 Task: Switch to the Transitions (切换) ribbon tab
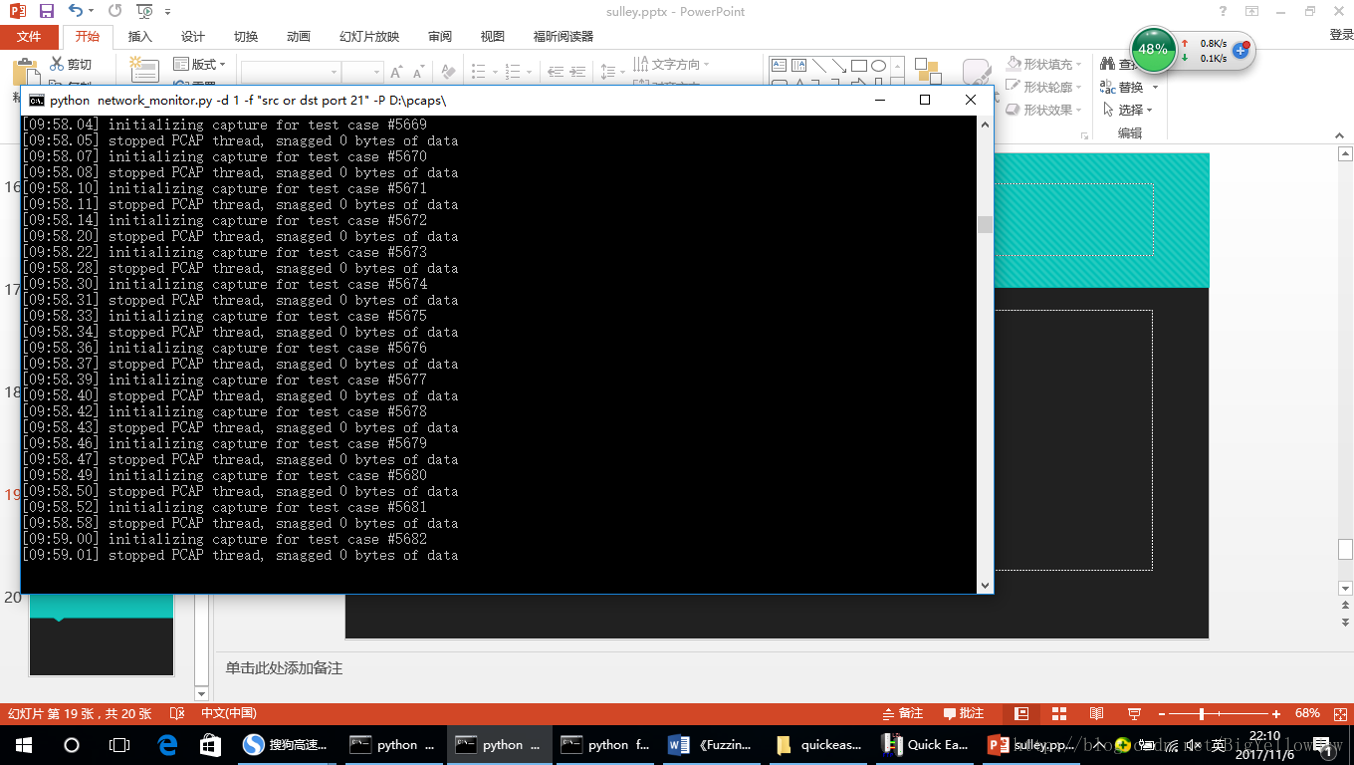click(x=246, y=36)
